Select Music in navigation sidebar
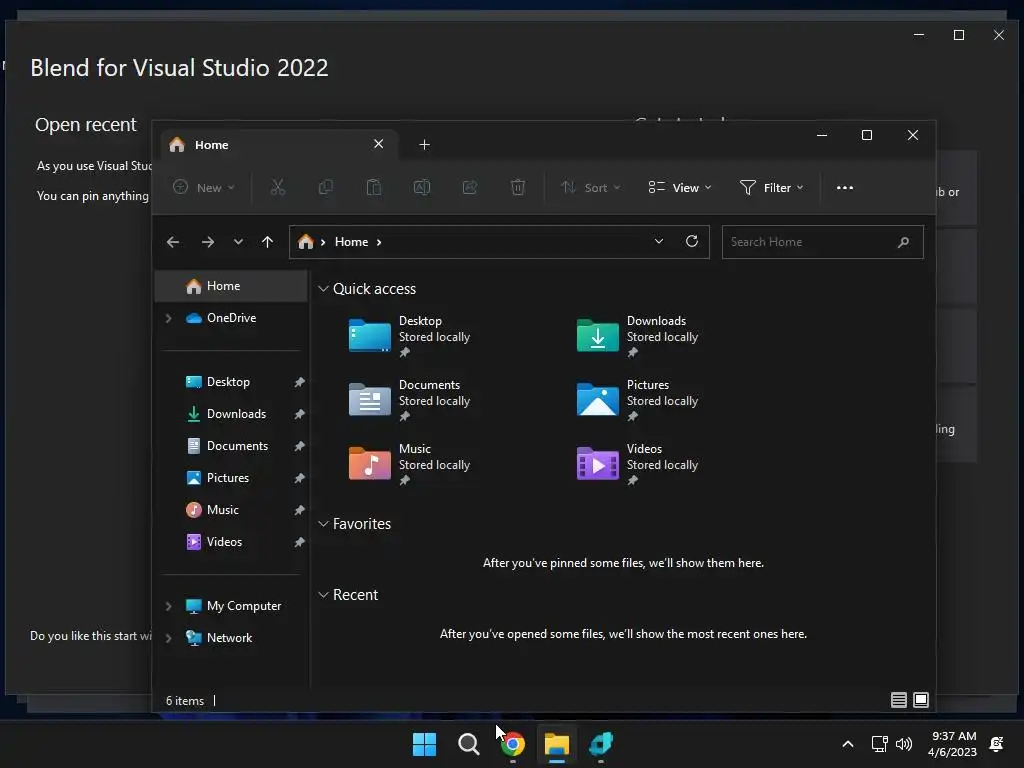1024x768 pixels. point(231,510)
